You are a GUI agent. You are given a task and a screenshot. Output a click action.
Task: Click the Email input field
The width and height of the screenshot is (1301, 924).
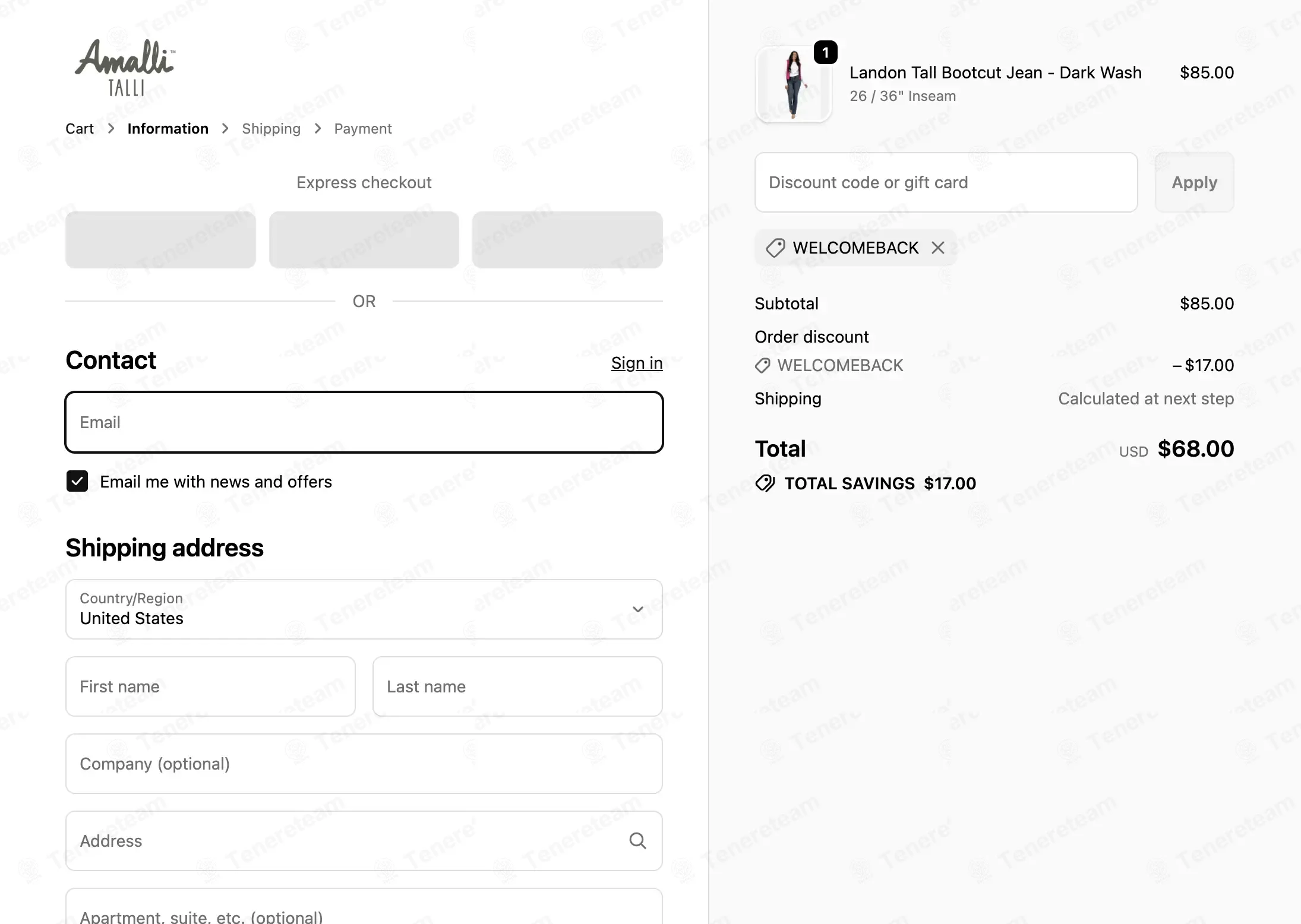(x=364, y=422)
